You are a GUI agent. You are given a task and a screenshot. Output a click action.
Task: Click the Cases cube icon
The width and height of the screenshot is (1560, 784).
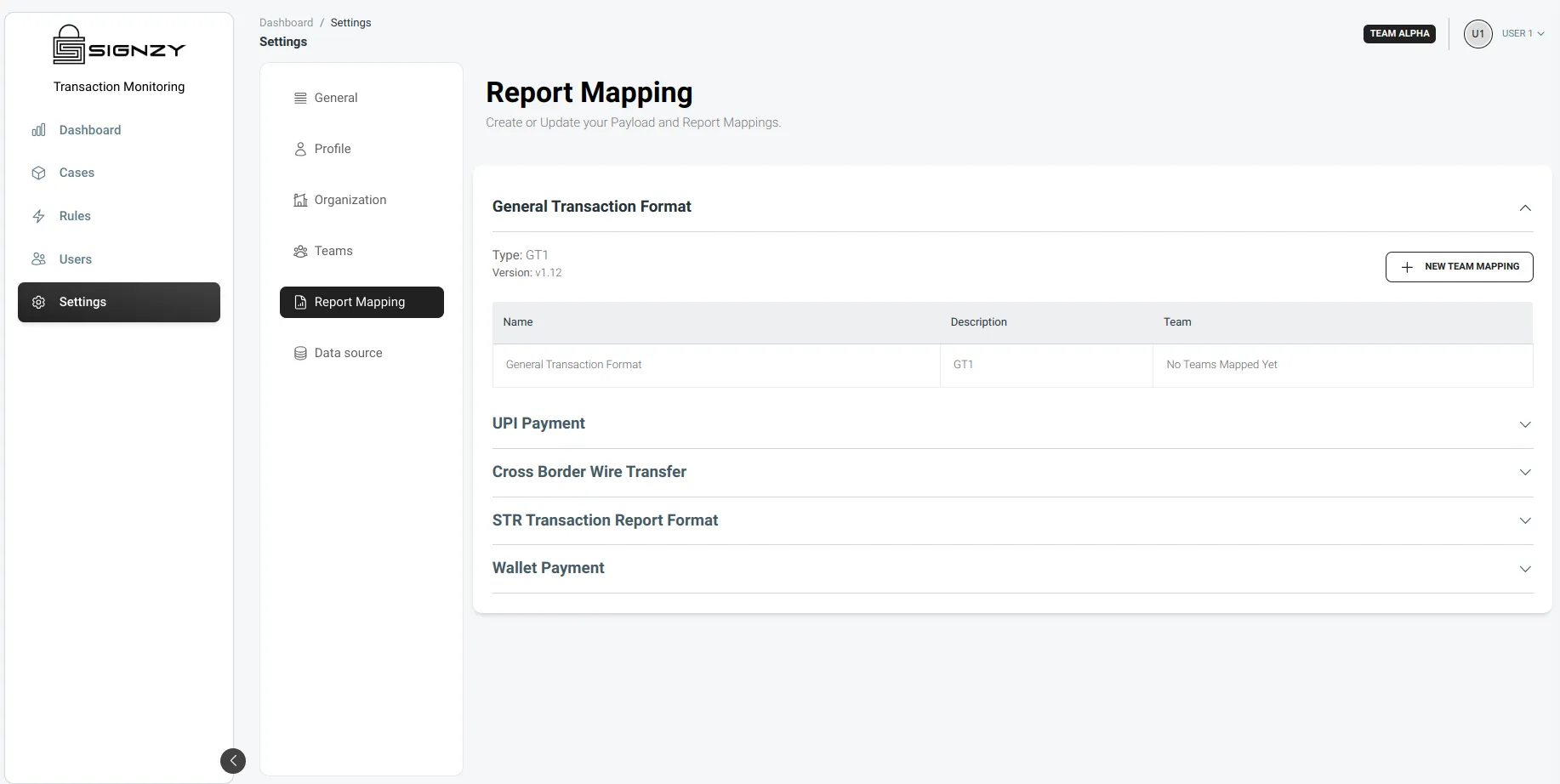(38, 173)
